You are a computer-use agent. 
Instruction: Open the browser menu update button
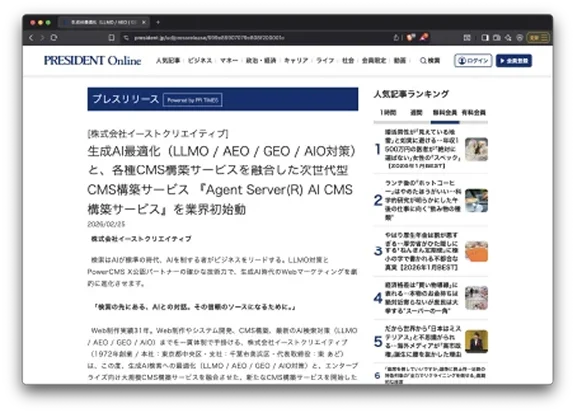(538, 37)
